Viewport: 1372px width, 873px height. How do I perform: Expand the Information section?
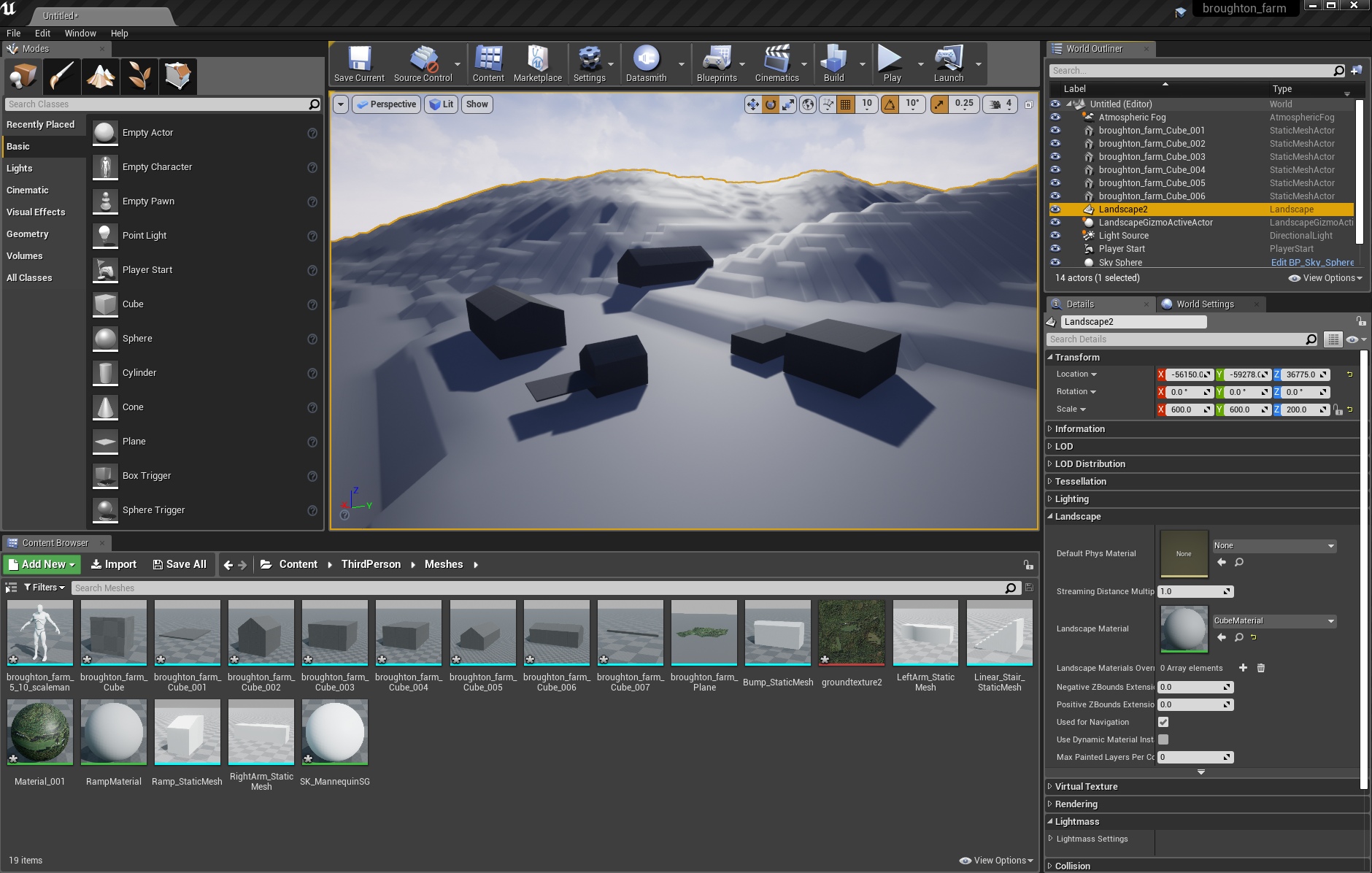coord(1050,428)
